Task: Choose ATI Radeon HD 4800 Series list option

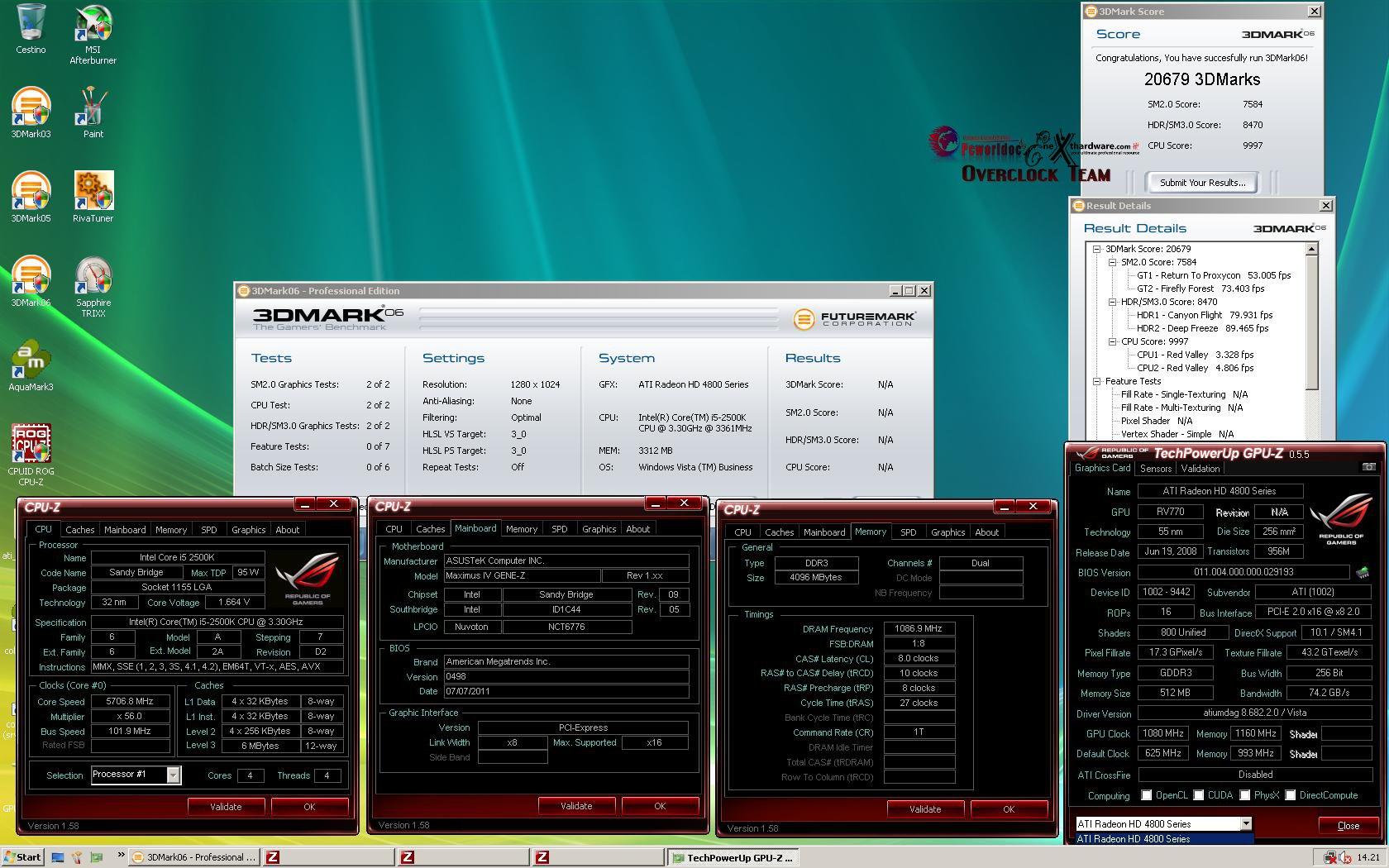Action: [1164, 838]
